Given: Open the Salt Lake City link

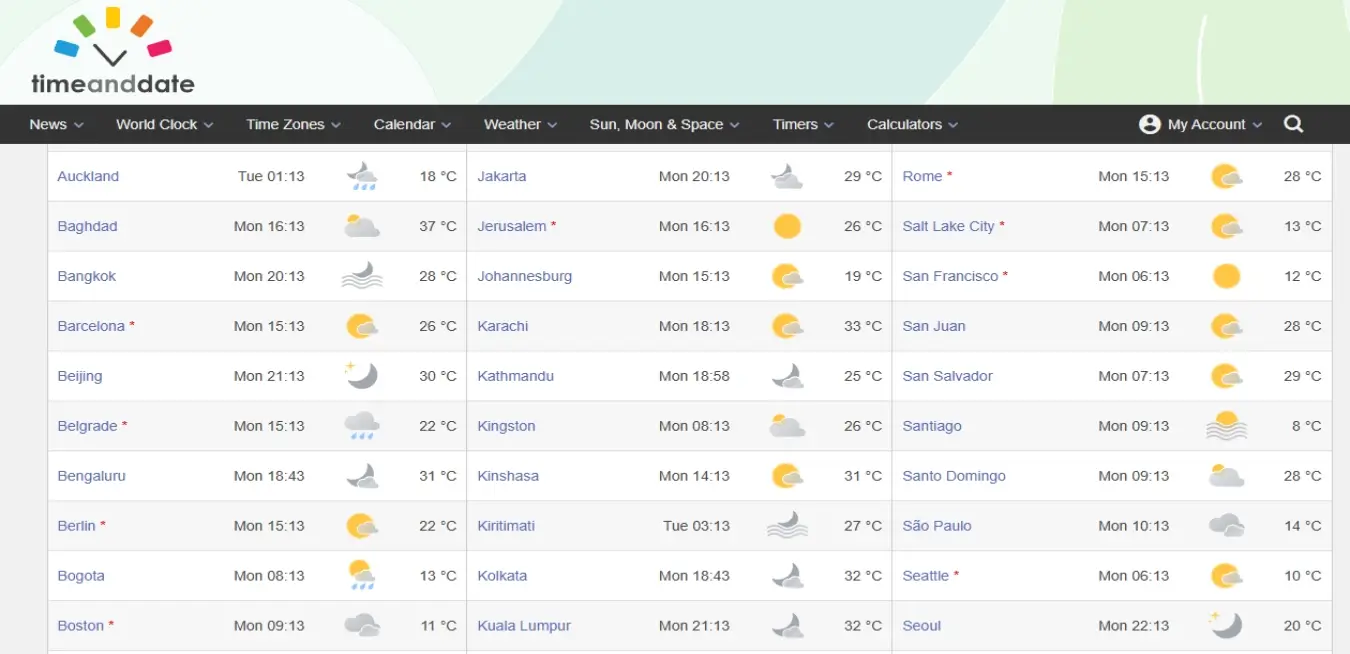Looking at the screenshot, I should coord(948,226).
